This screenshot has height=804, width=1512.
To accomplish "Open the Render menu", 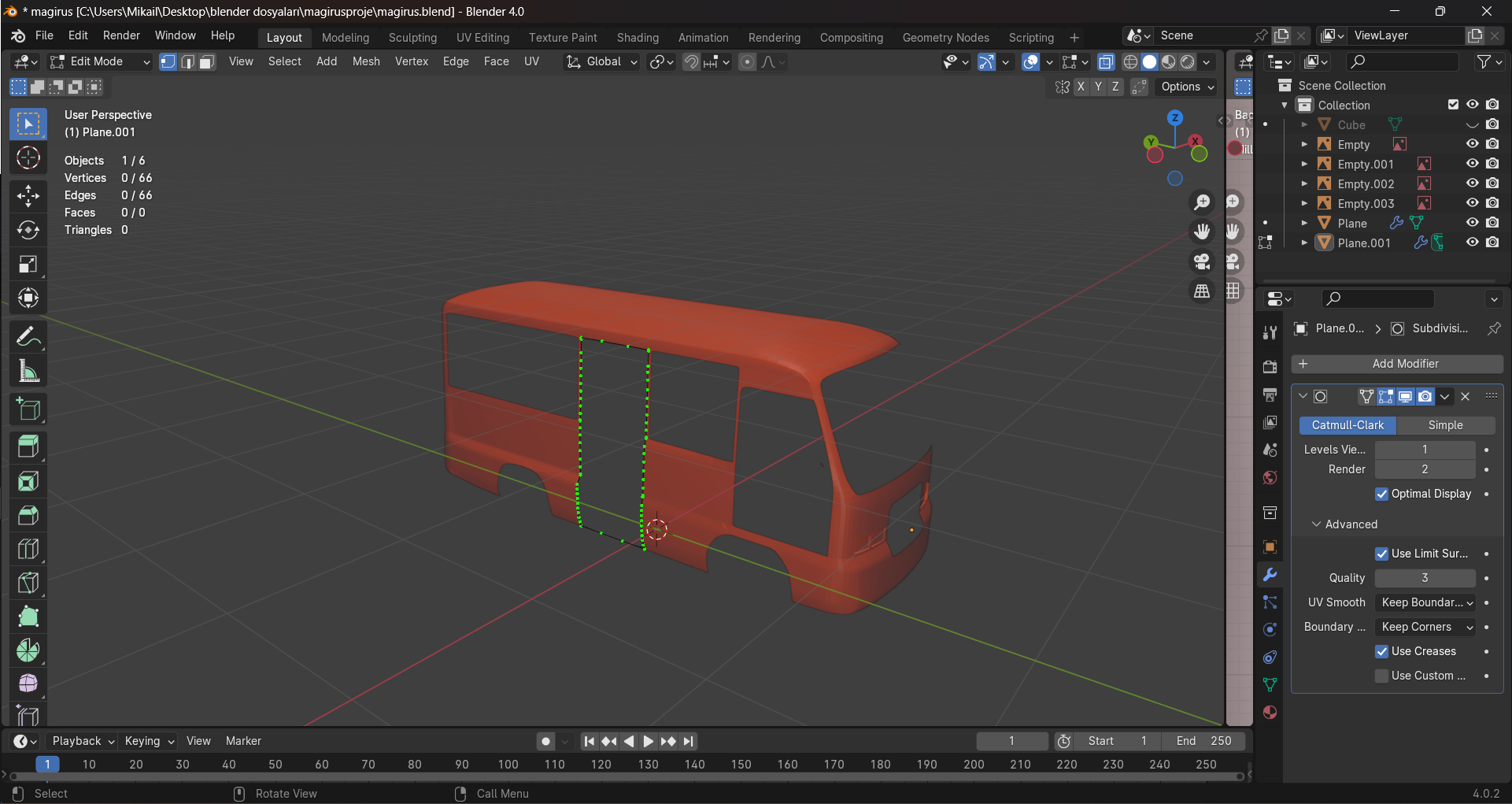I will [x=121, y=35].
